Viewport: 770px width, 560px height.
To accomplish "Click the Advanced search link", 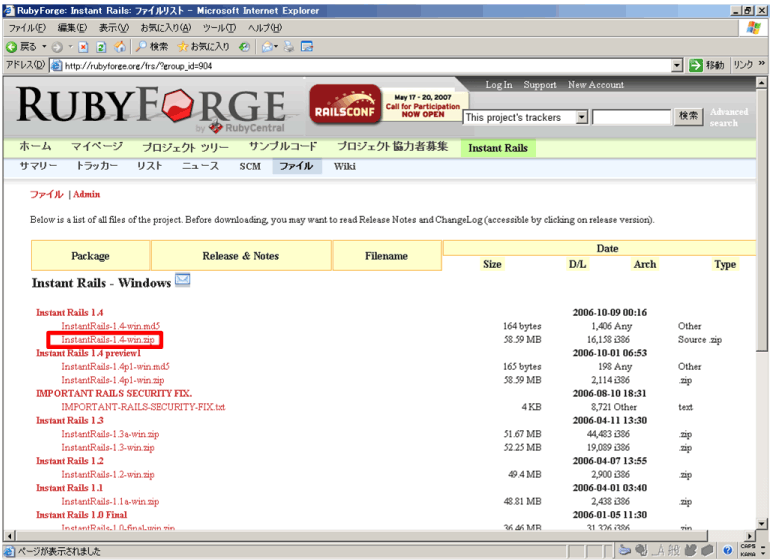I will (x=729, y=117).
